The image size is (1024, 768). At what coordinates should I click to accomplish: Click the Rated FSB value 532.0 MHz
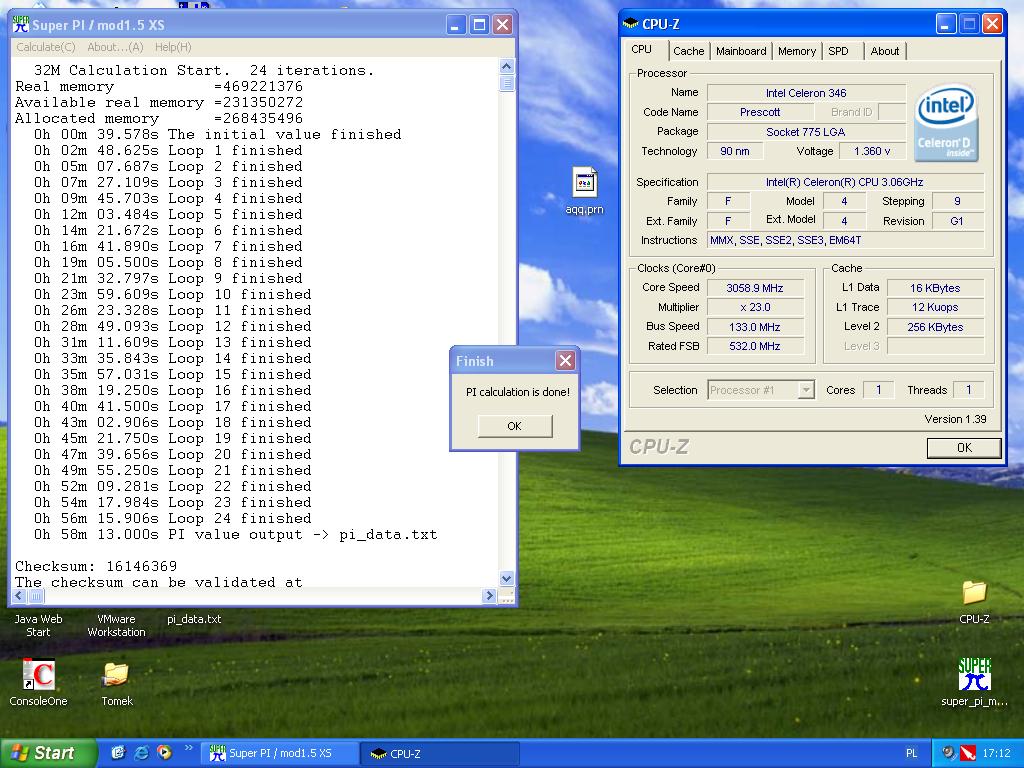click(x=754, y=346)
